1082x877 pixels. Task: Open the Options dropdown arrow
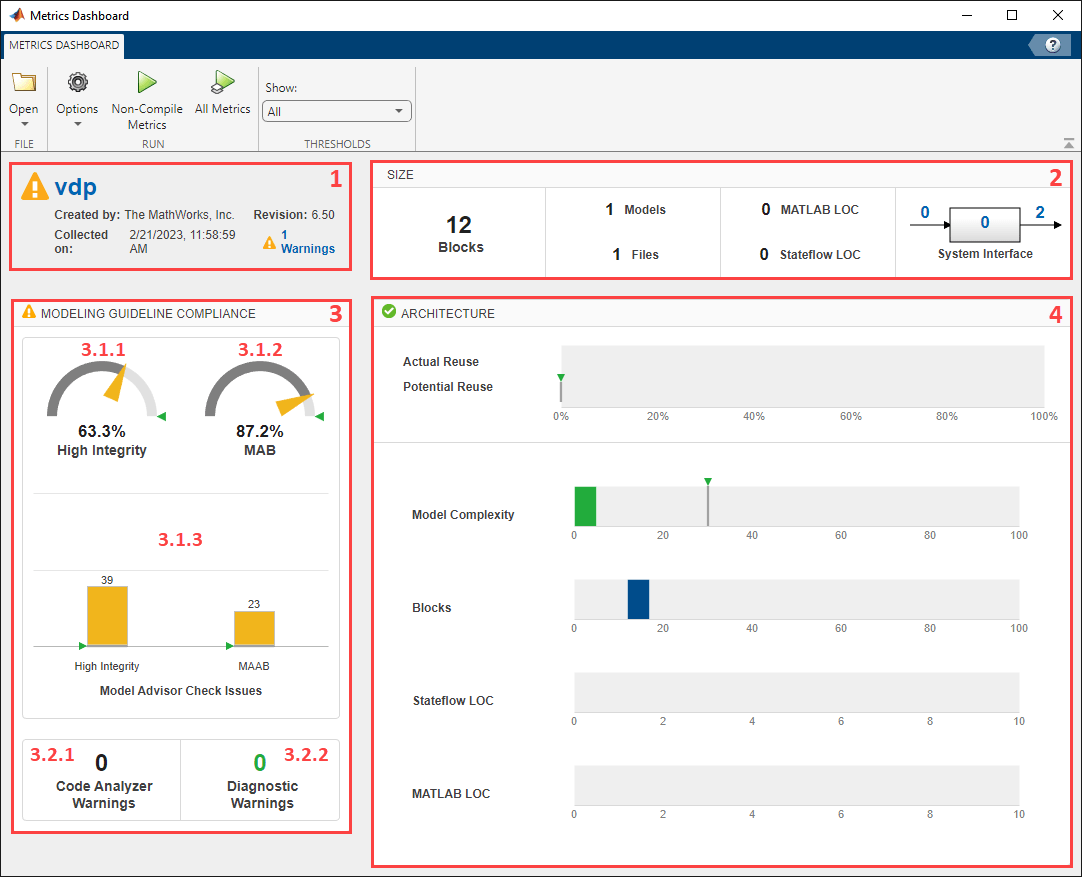[77, 125]
